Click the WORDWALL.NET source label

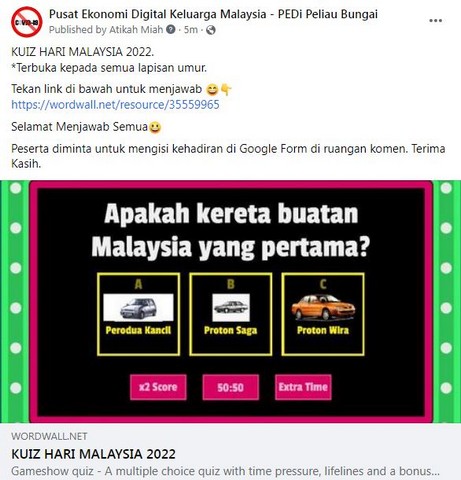49,436
